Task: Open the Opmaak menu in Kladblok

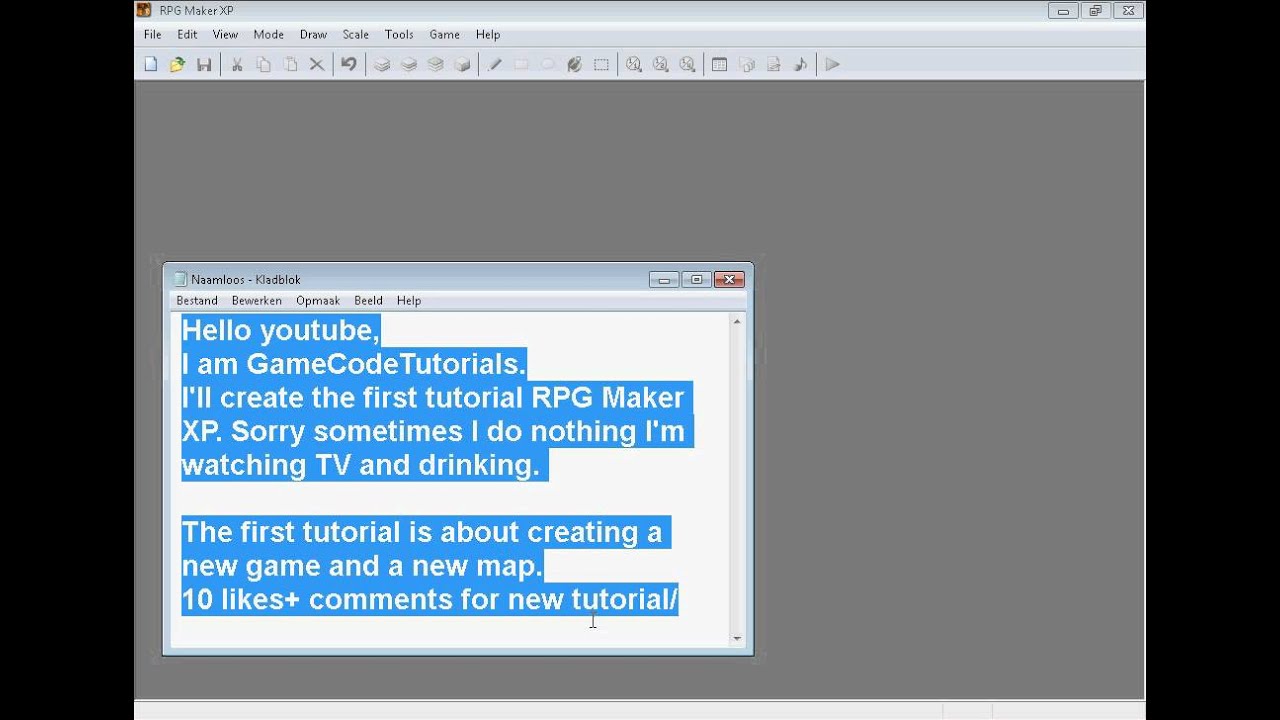Action: coord(318,300)
